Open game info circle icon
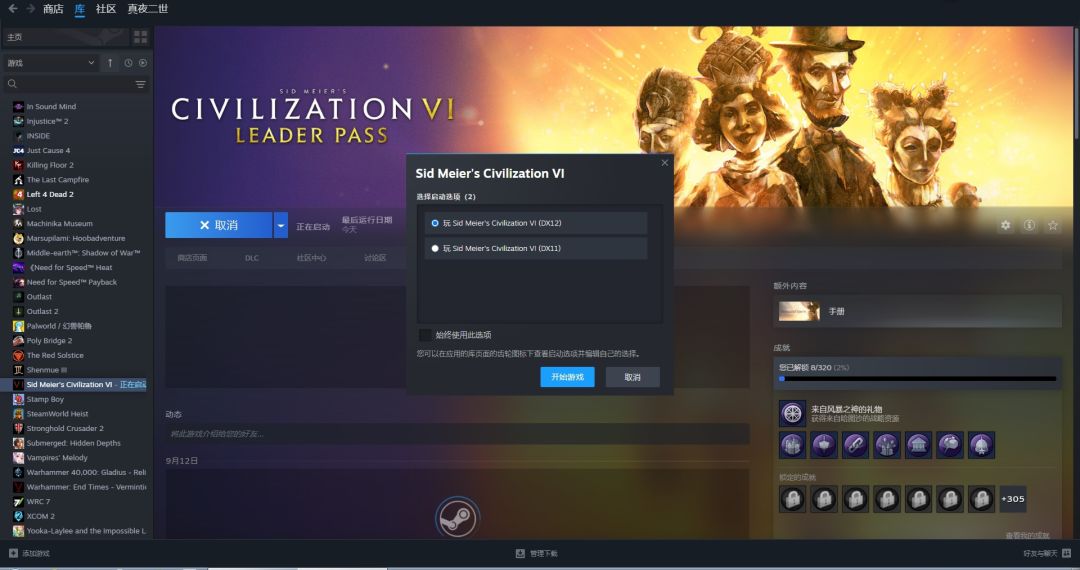The height and width of the screenshot is (570, 1080). (1029, 225)
